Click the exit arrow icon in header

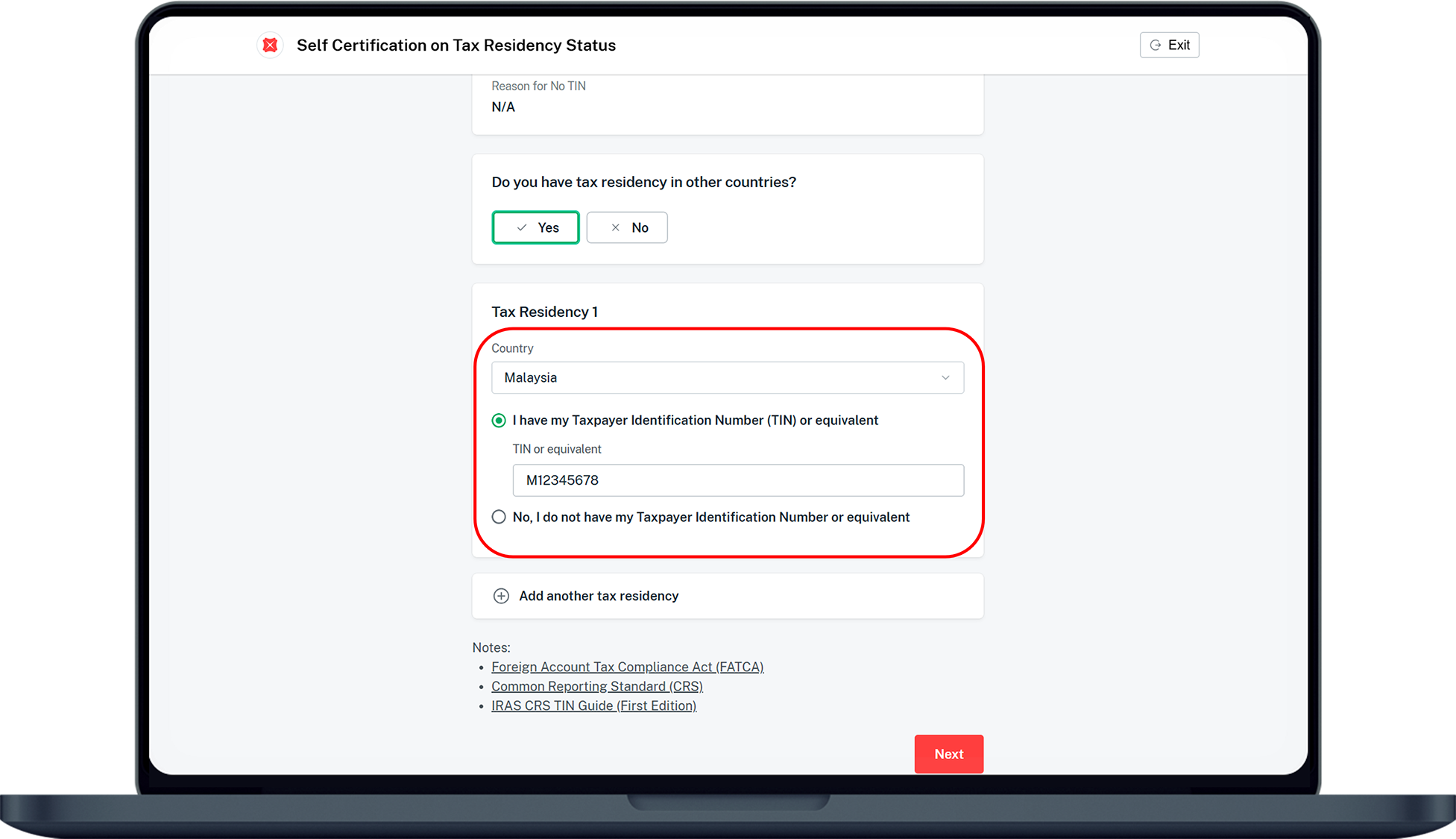1155,45
